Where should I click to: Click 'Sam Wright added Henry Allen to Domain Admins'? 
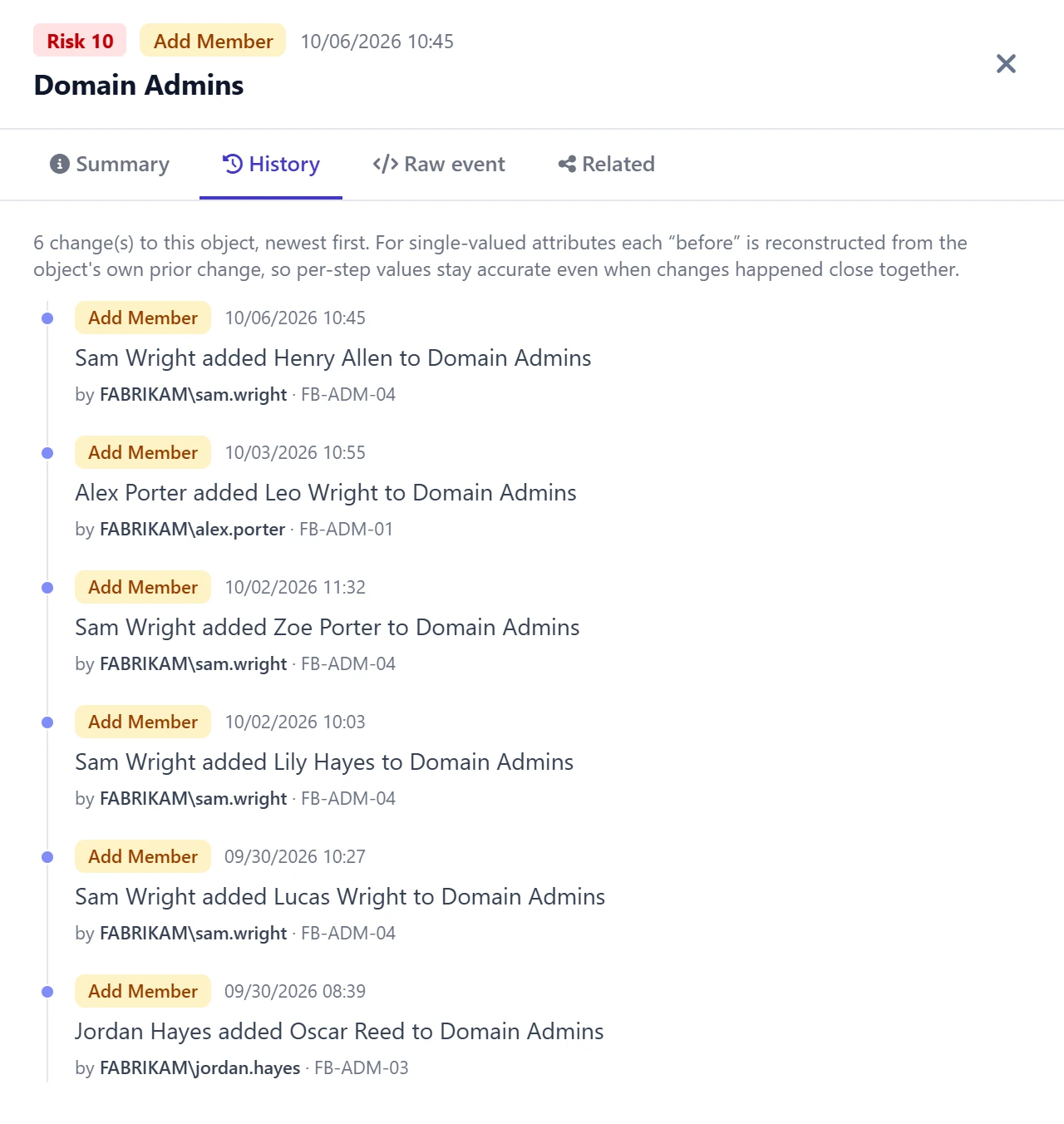coord(333,358)
